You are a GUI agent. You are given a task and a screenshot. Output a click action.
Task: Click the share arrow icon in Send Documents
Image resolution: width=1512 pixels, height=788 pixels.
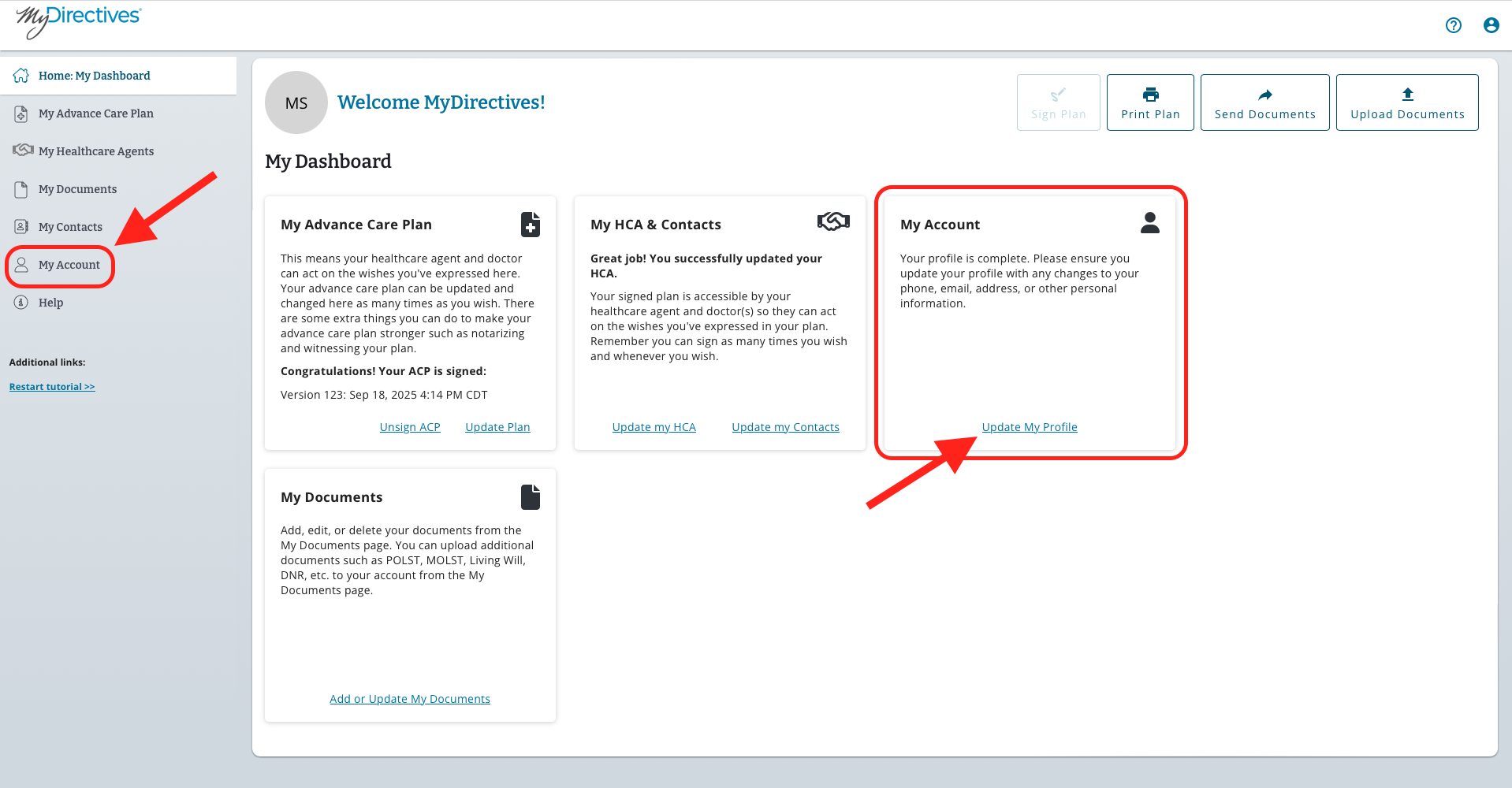[x=1265, y=95]
